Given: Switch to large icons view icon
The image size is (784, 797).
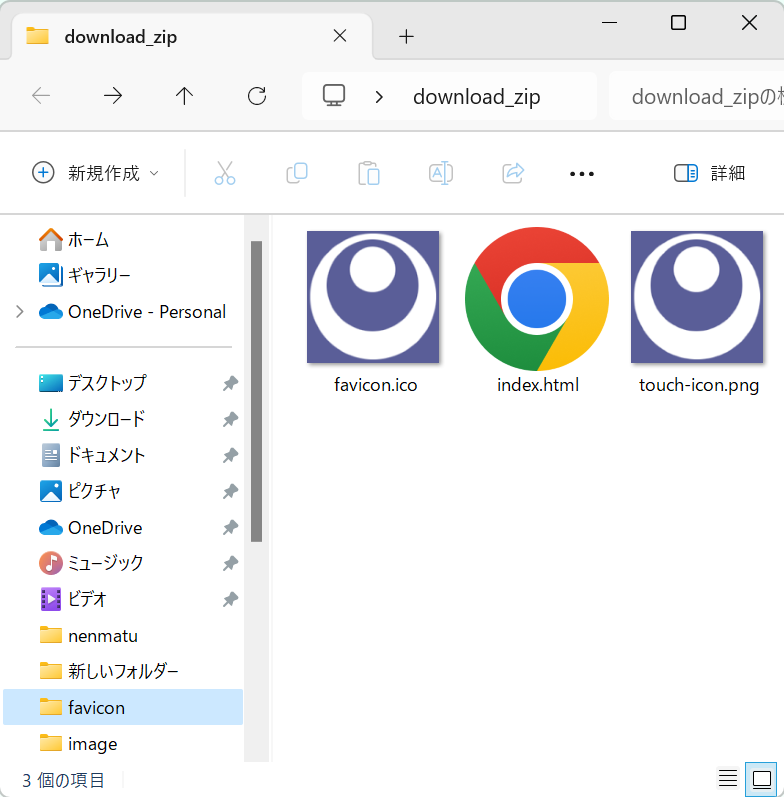Looking at the screenshot, I should (761, 779).
